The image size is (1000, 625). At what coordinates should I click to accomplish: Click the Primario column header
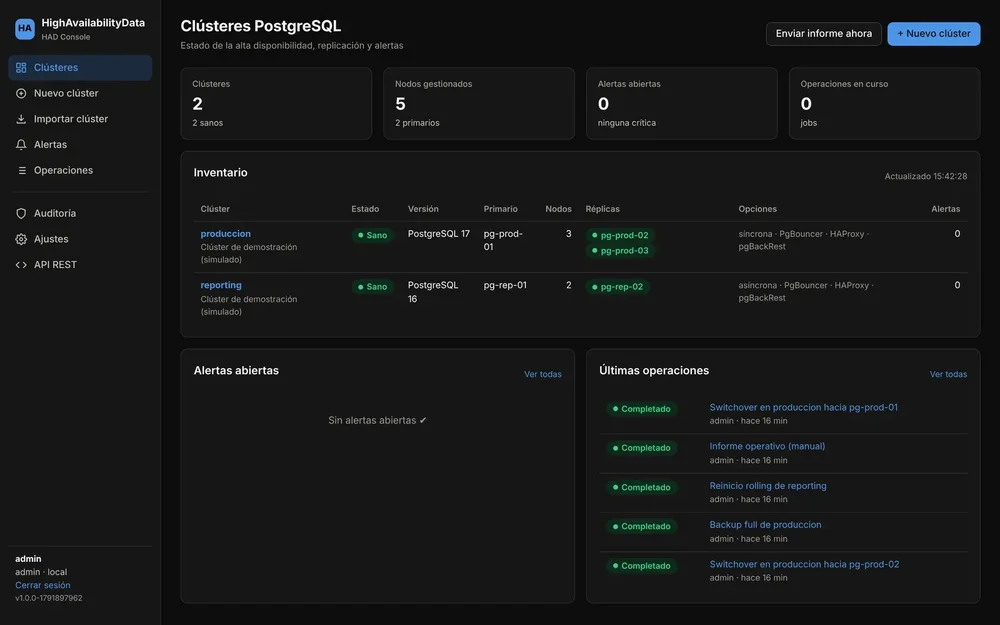point(501,209)
